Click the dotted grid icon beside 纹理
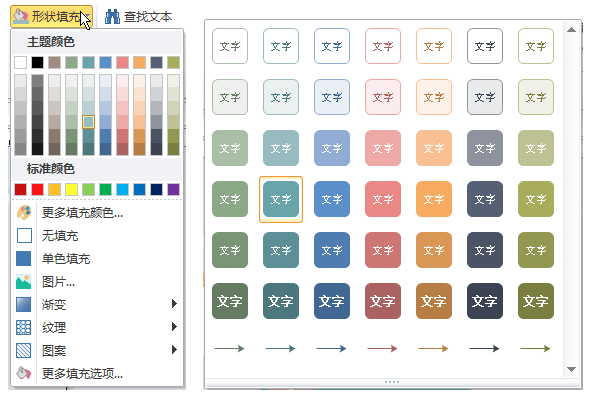This screenshot has height=400, width=600. pyautogui.click(x=24, y=327)
